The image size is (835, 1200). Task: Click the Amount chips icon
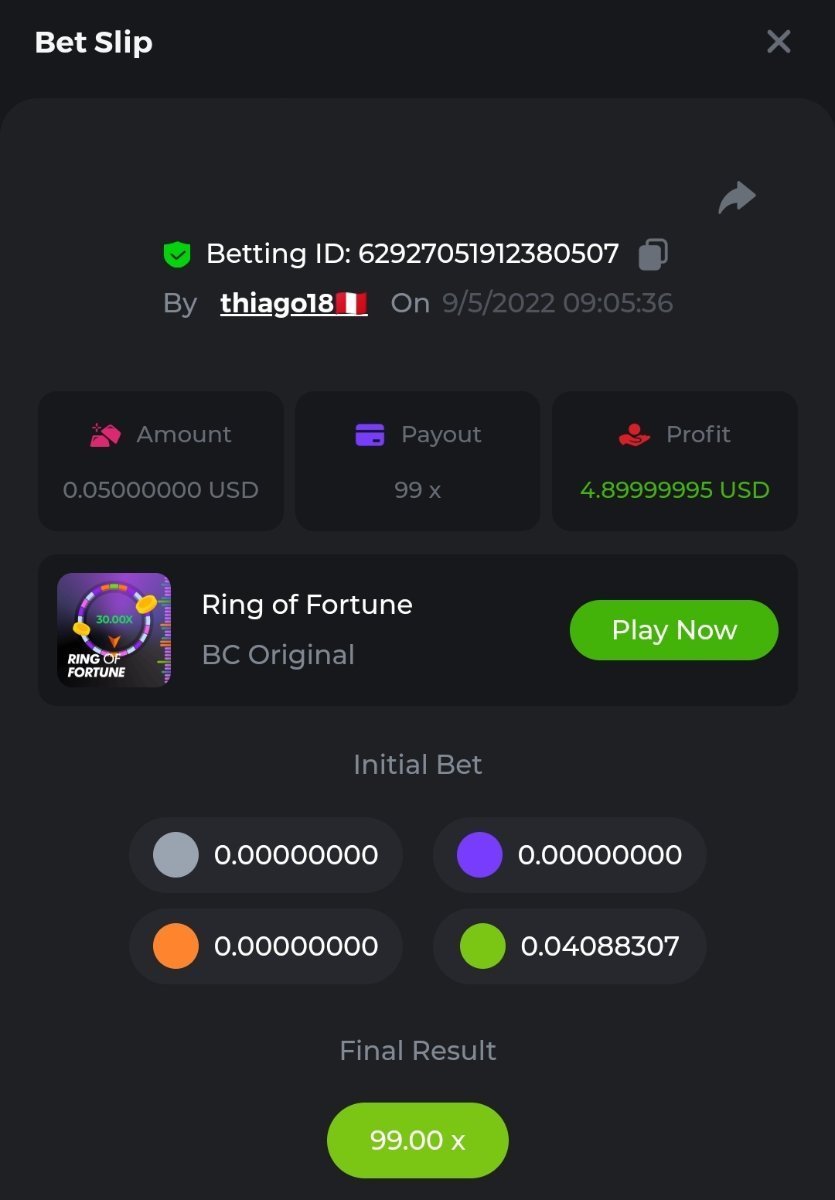coord(105,435)
